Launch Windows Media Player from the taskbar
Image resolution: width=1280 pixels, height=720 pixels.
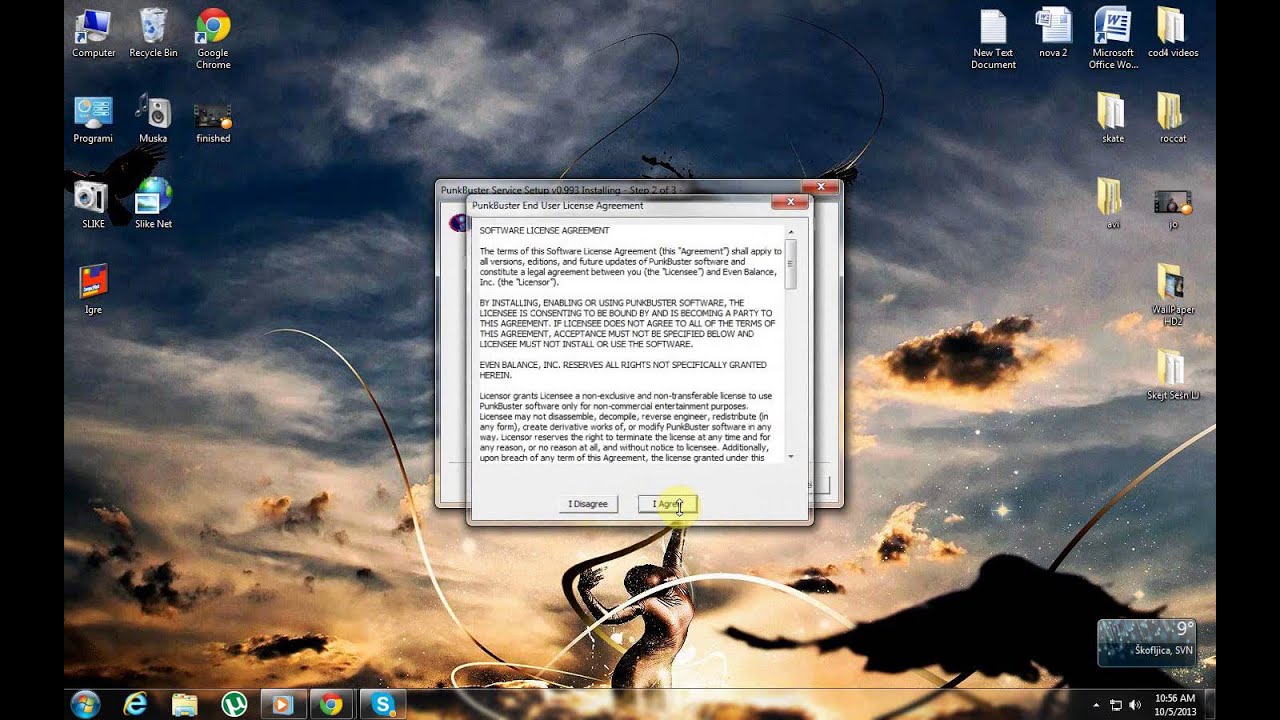[x=284, y=705]
